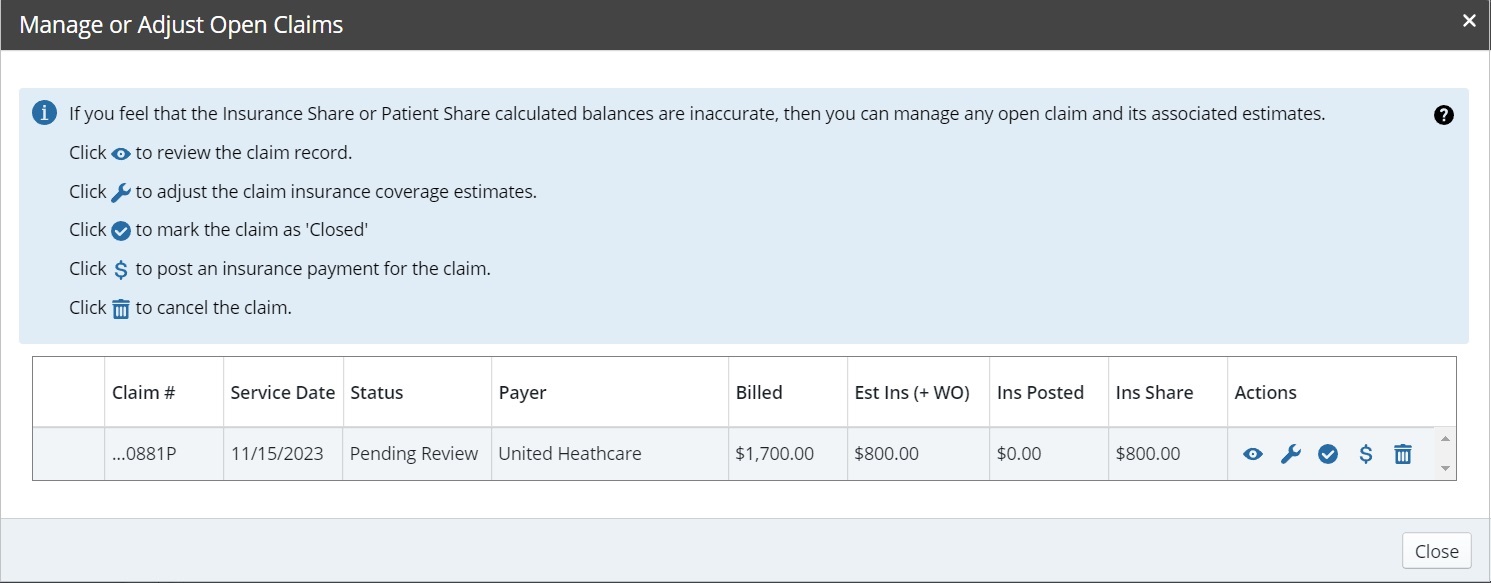The image size is (1491, 583).
Task: Click the info icon beside the instructions
Action: (43, 112)
